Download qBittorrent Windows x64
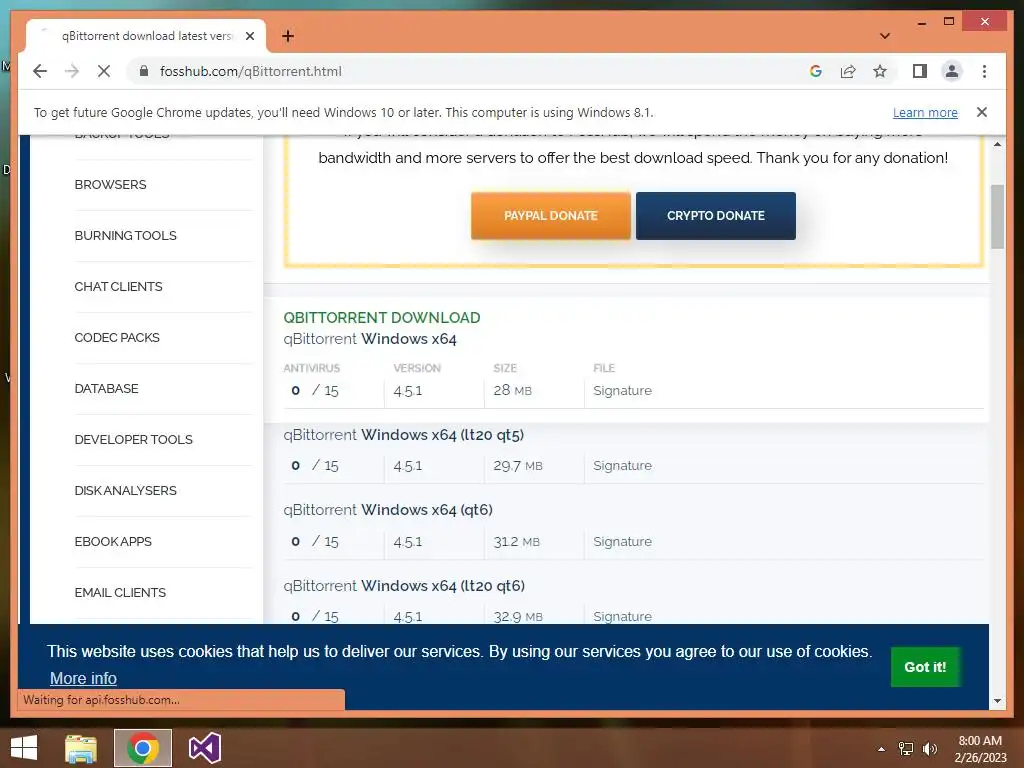Screen dimensions: 1024x768 tap(370, 339)
